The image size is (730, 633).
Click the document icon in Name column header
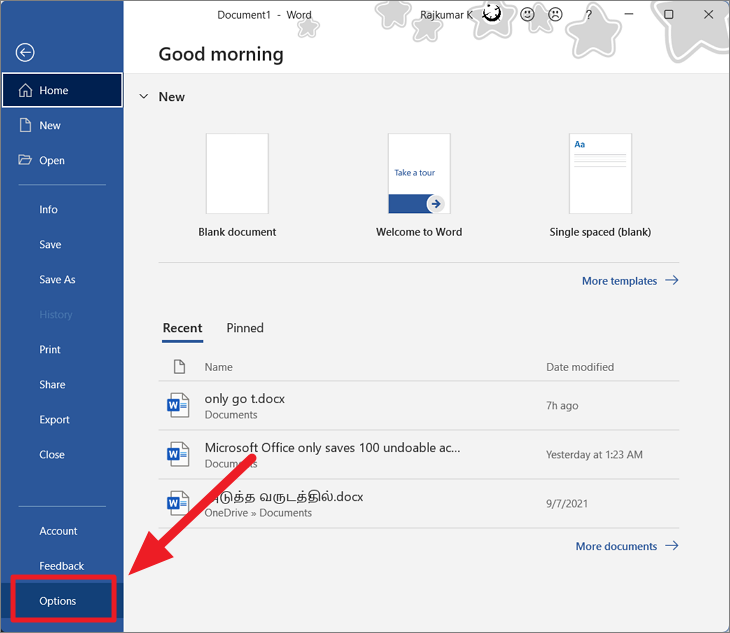coord(179,367)
